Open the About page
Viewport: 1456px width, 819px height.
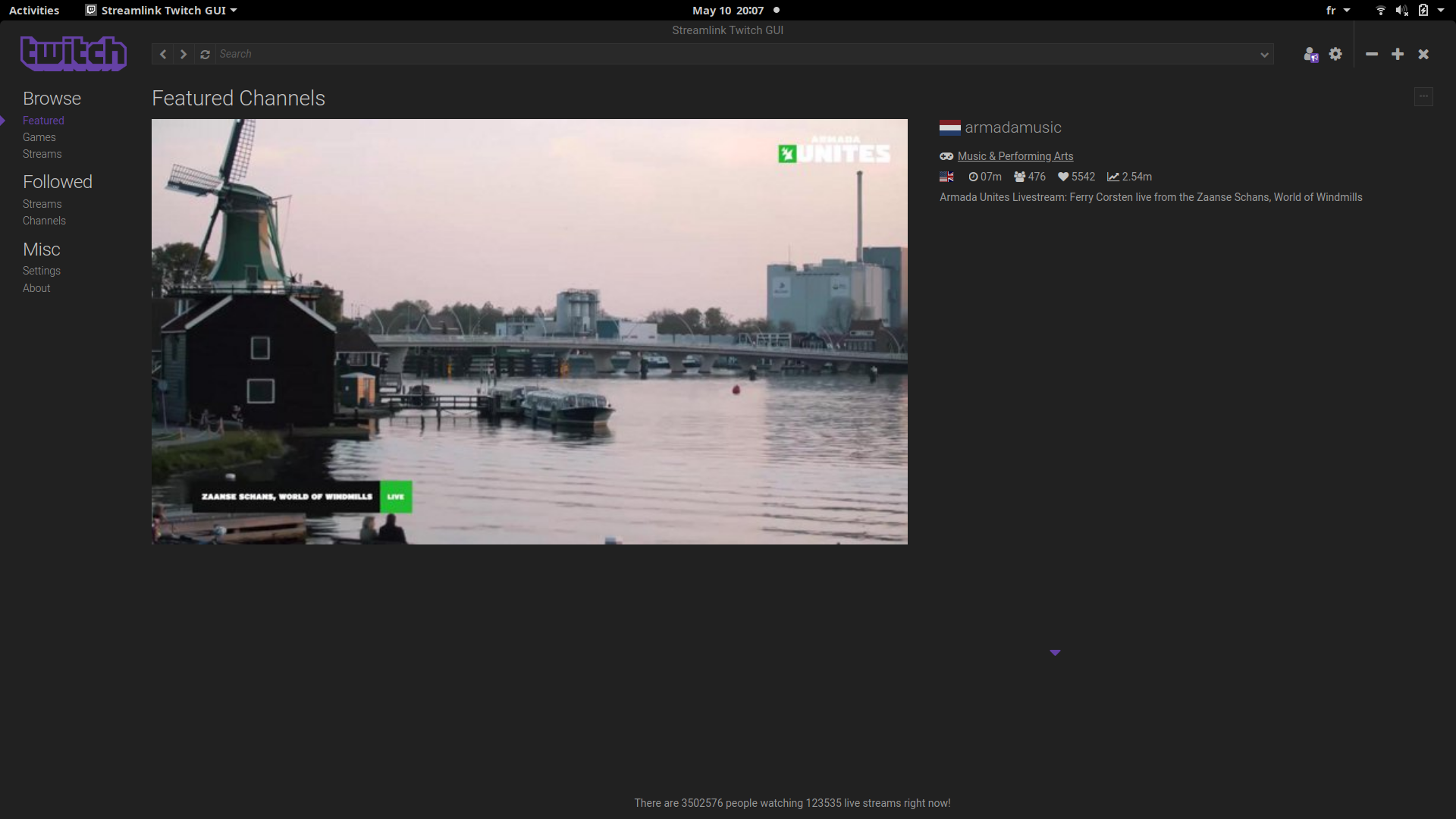pyautogui.click(x=36, y=288)
